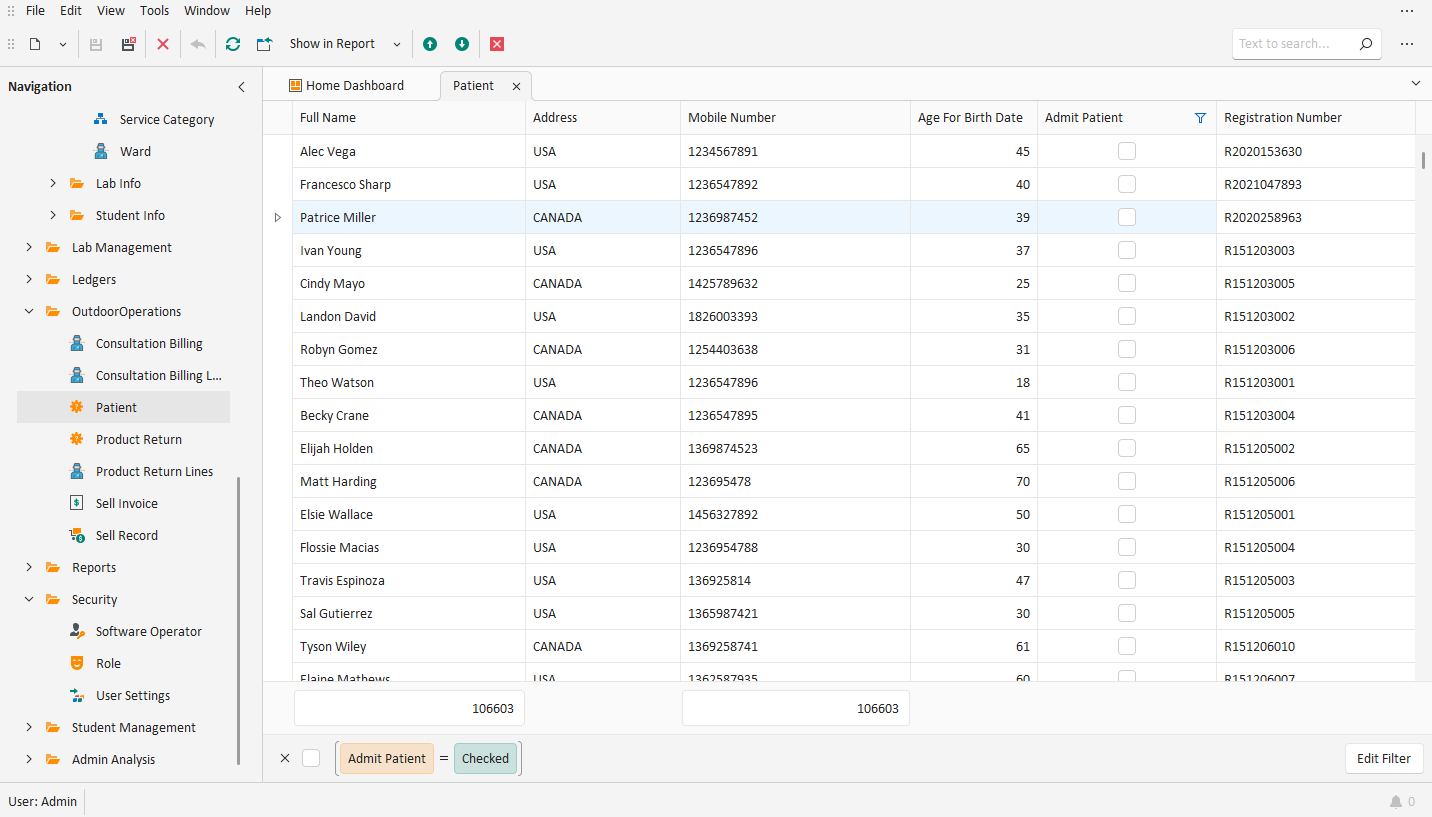Click the undo arrow in the toolbar
The height and width of the screenshot is (817, 1432).
[197, 44]
